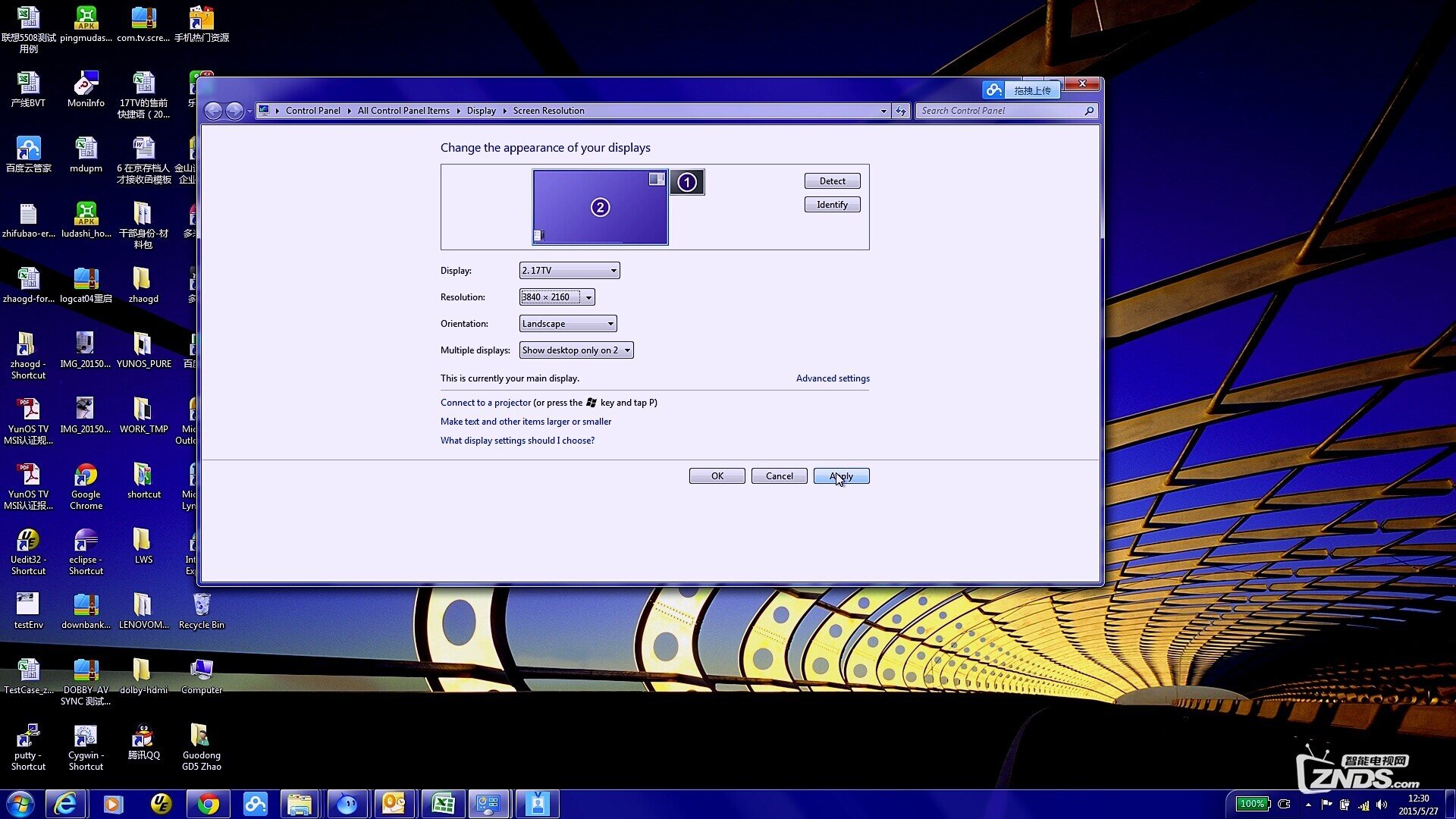Click the Identify button

(832, 205)
